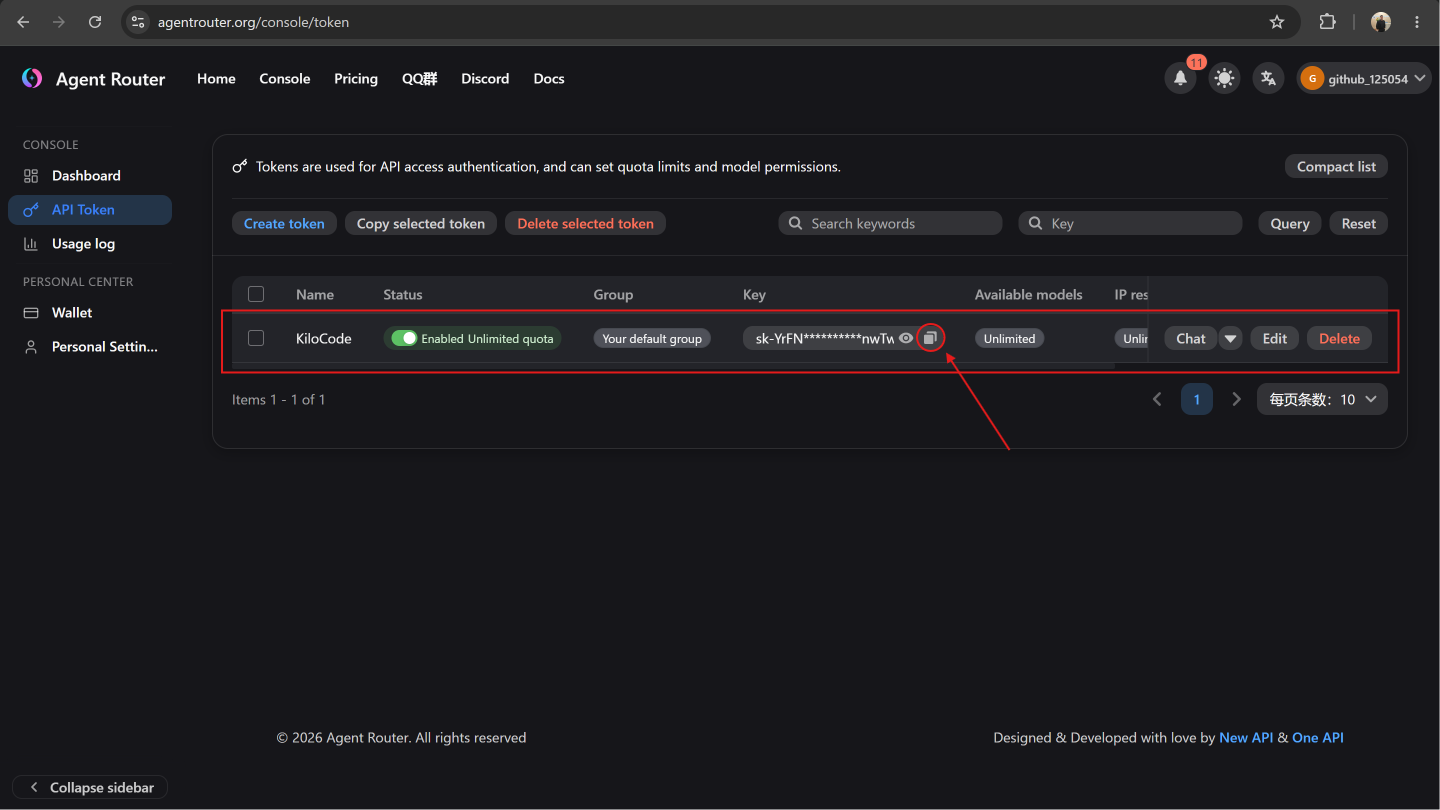Reload the current page

click(x=95, y=22)
